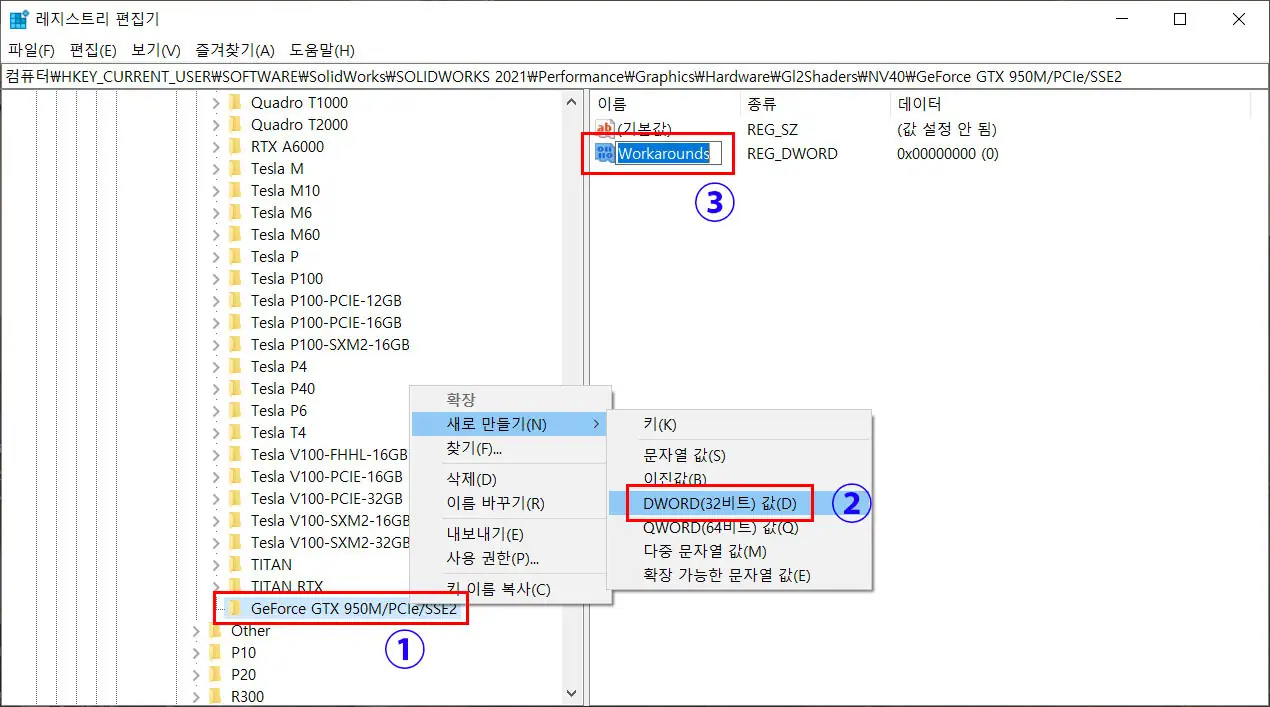The image size is (1270, 707).
Task: Click the registry path address bar
Action: coord(635,77)
